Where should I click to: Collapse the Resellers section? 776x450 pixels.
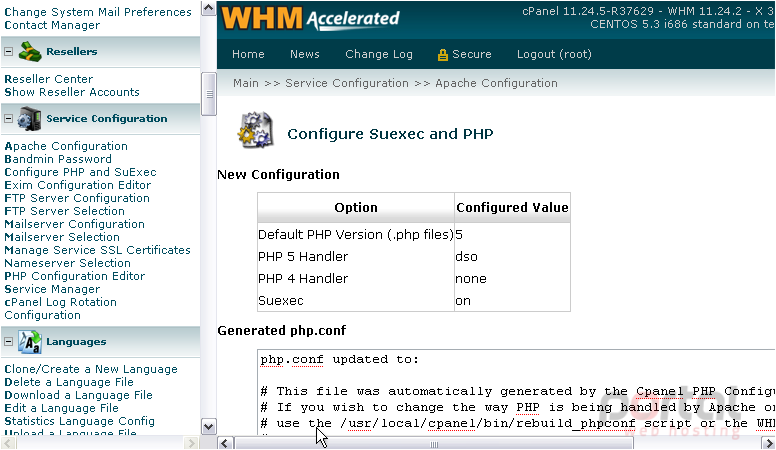pyautogui.click(x=8, y=51)
